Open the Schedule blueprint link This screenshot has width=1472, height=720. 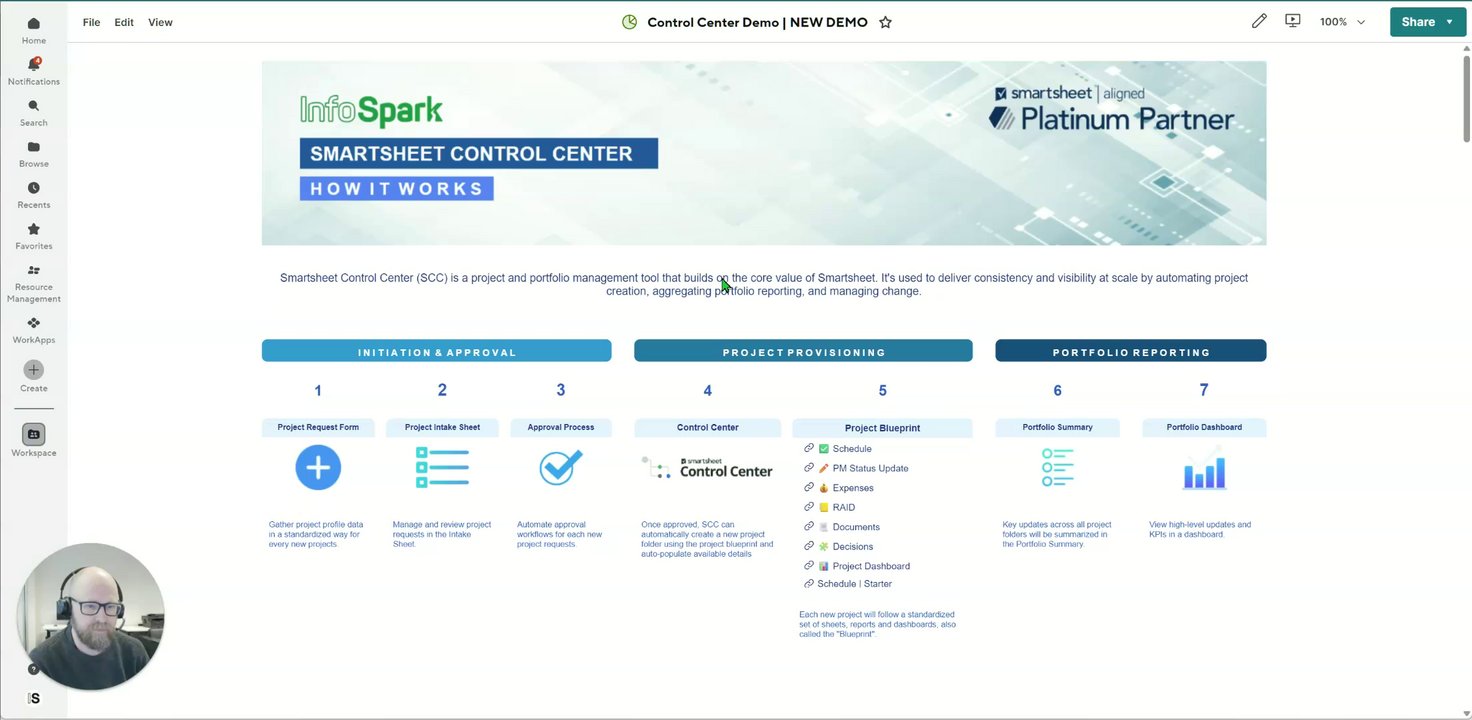pyautogui.click(x=852, y=449)
